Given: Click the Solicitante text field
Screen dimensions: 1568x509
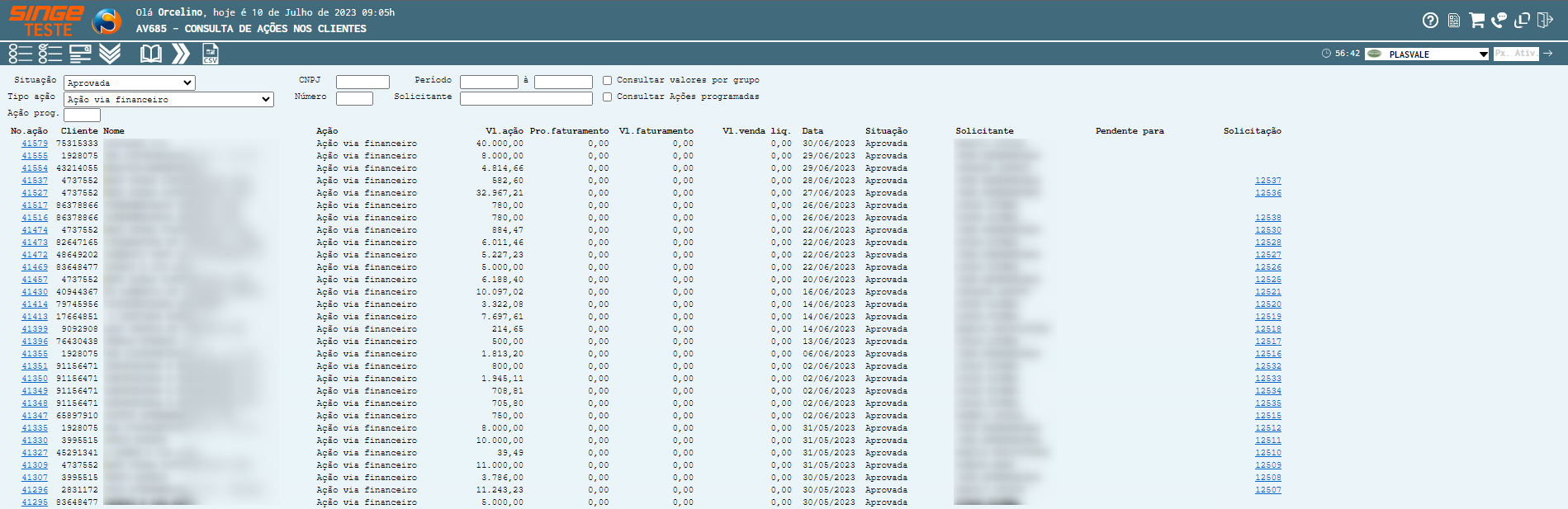Looking at the screenshot, I should point(526,98).
